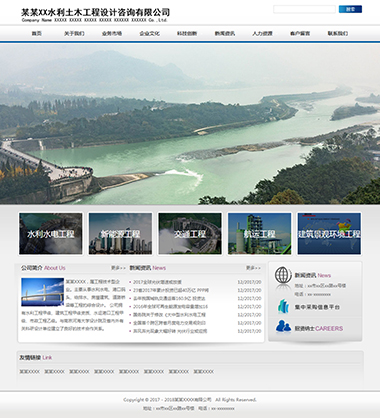
Task: Focus the search input field in the header
Action: (x=304, y=9)
